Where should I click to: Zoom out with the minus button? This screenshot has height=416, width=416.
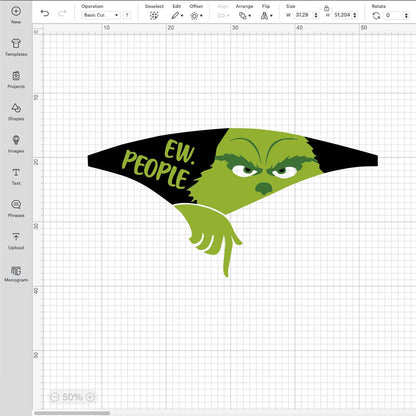coord(54,397)
